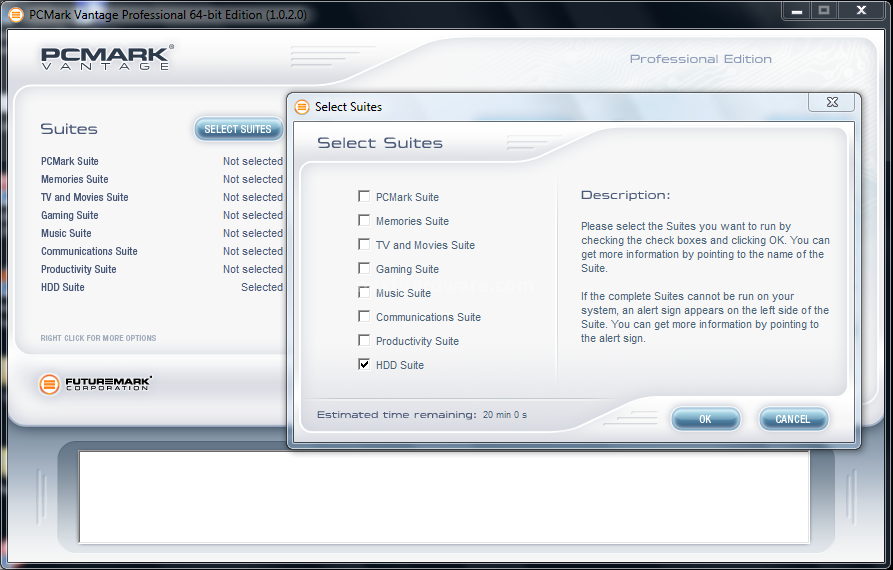This screenshot has width=893, height=570.
Task: Close the Select Suites dialog
Action: (x=831, y=102)
